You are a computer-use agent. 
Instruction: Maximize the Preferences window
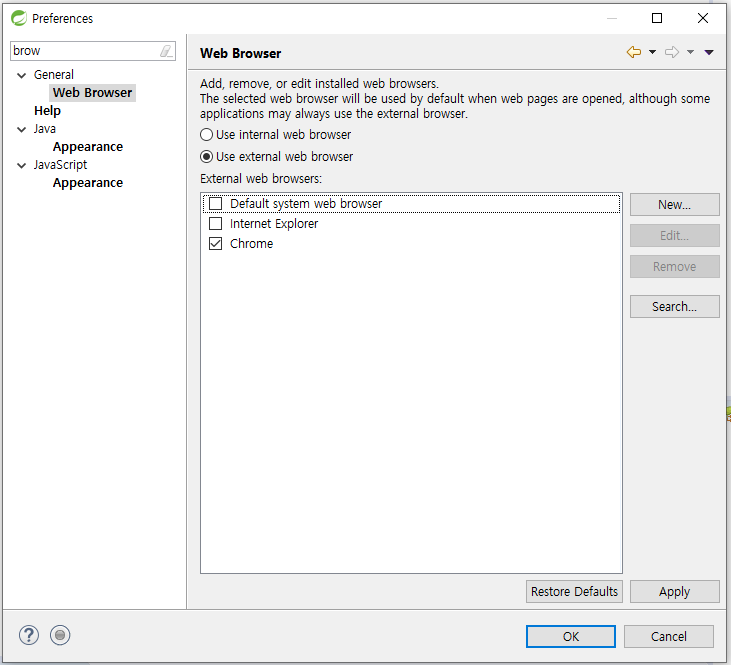tap(657, 18)
